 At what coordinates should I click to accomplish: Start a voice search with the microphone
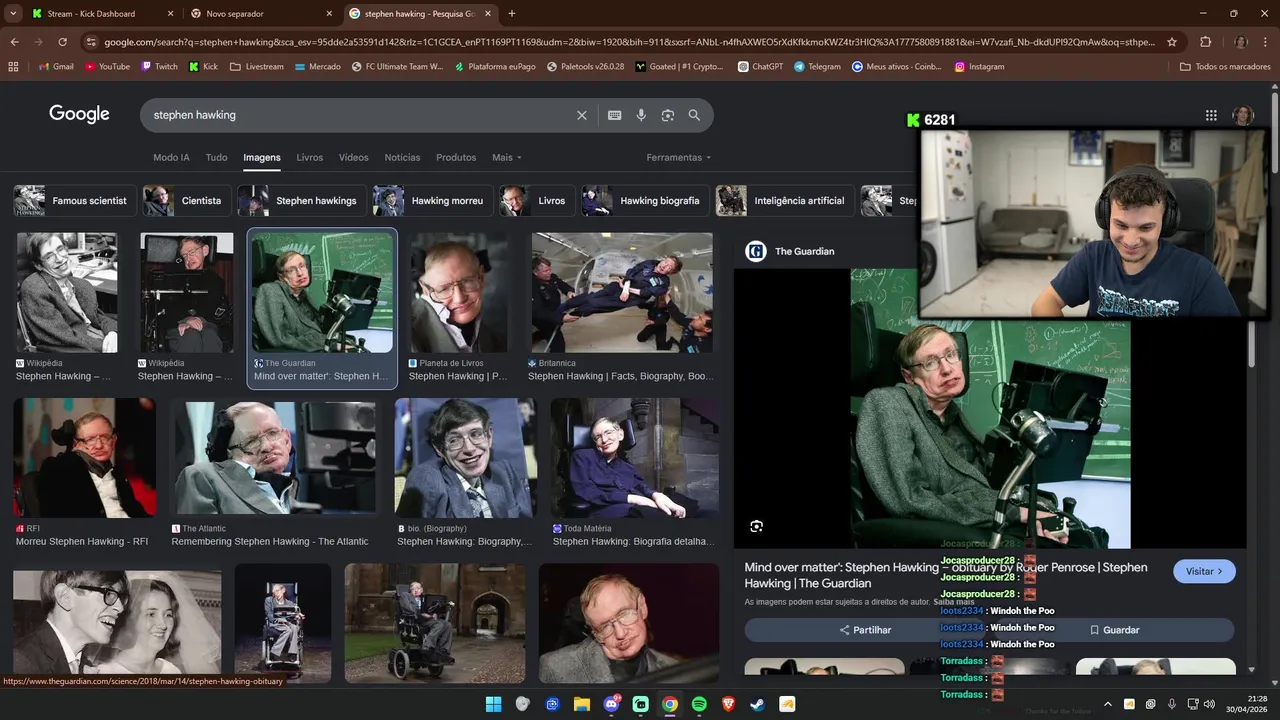[641, 115]
